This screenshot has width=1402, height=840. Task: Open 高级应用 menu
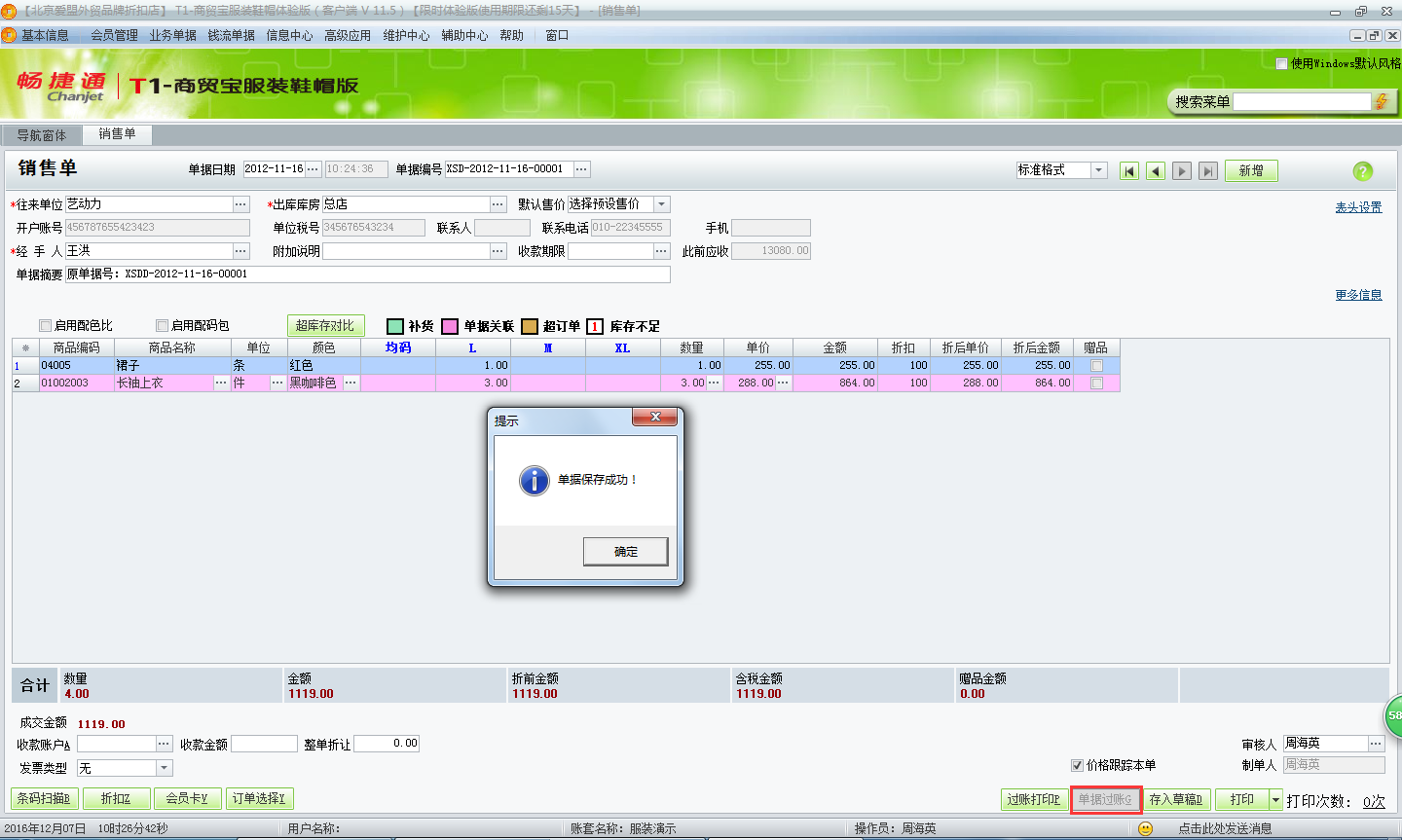(x=348, y=35)
